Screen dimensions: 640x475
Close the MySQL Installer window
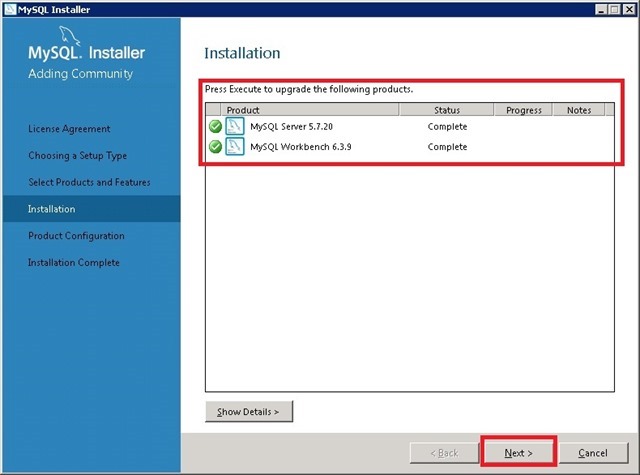pos(629,9)
